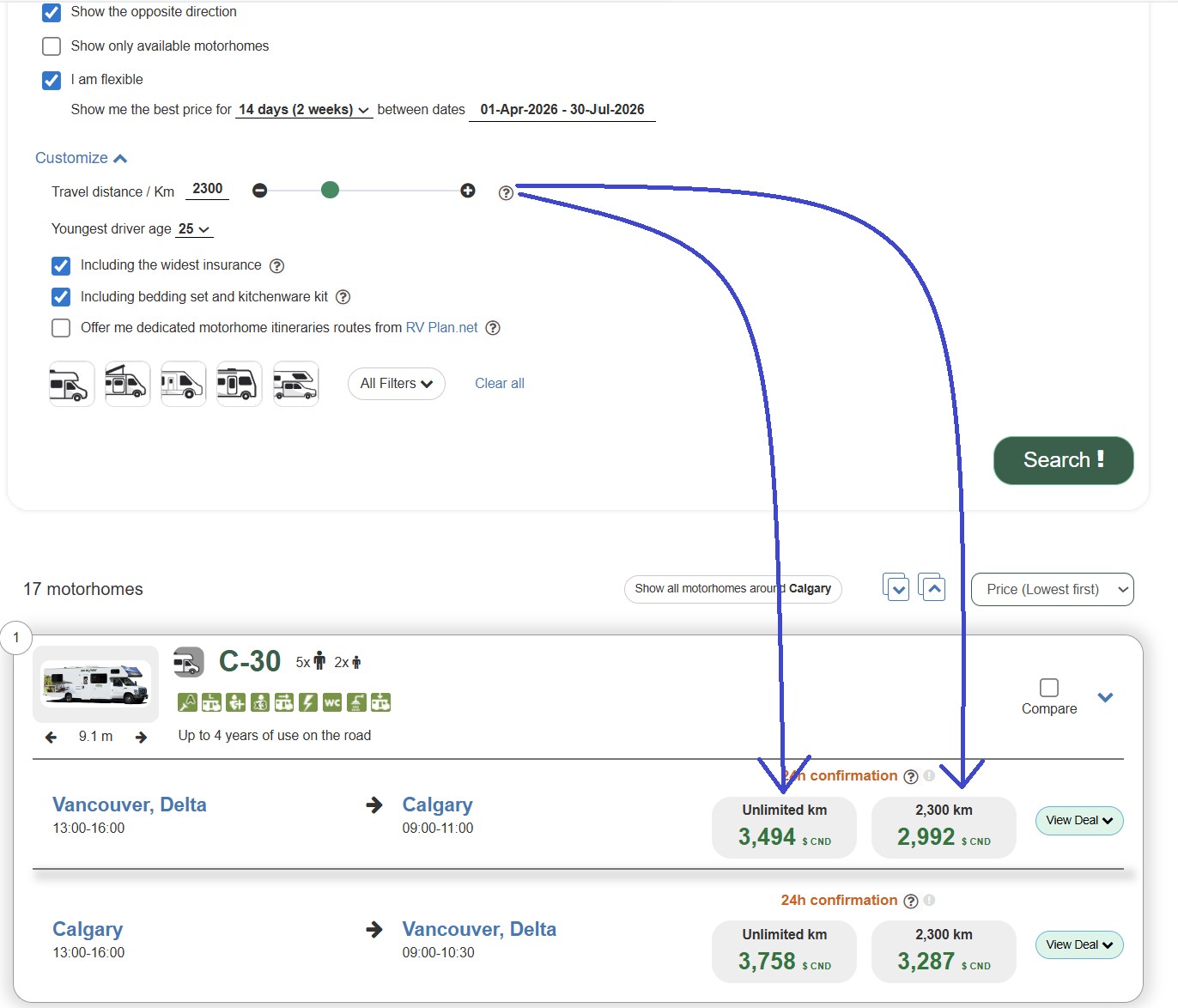
Task: Click the WC amenity icon for the C-30
Action: tap(331, 702)
